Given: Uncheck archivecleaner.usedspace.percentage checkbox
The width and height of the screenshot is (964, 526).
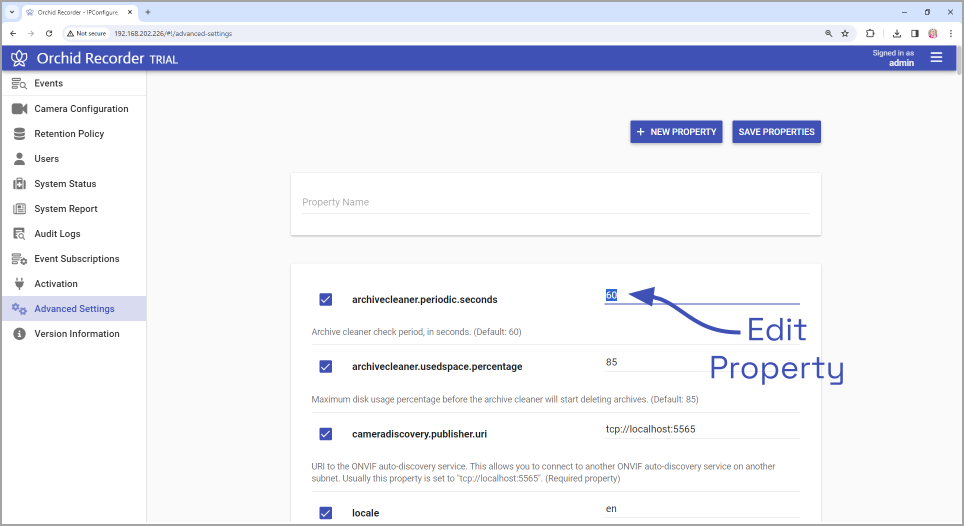Looking at the screenshot, I should 326,367.
